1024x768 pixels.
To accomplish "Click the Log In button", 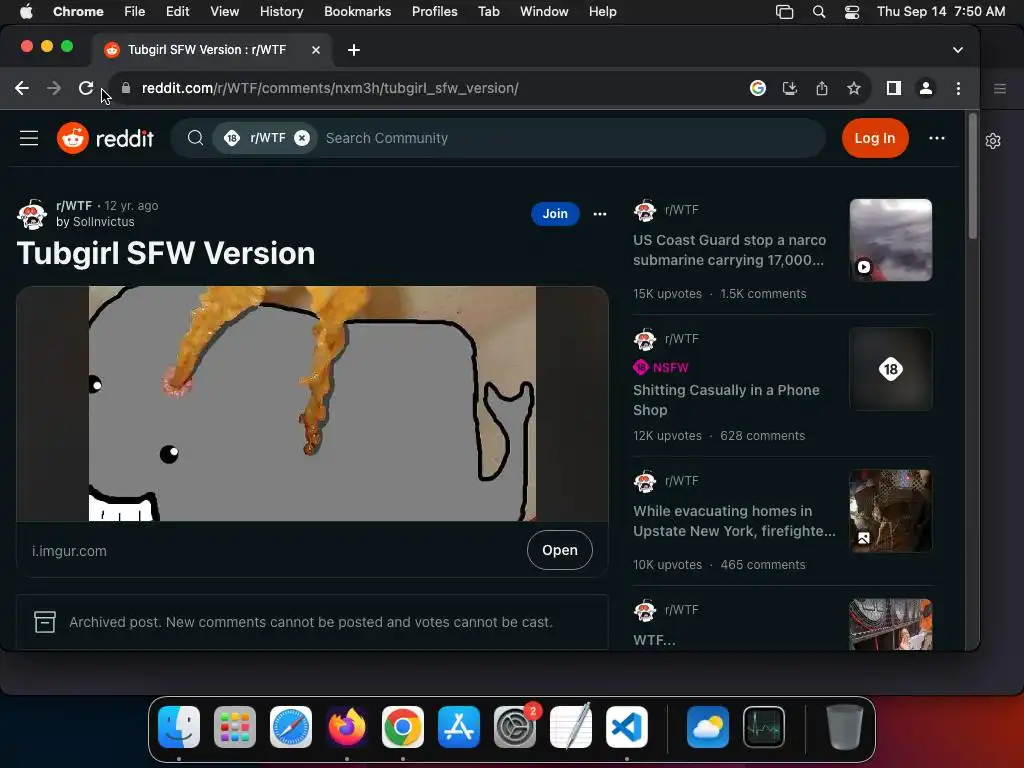I will pyautogui.click(x=874, y=138).
